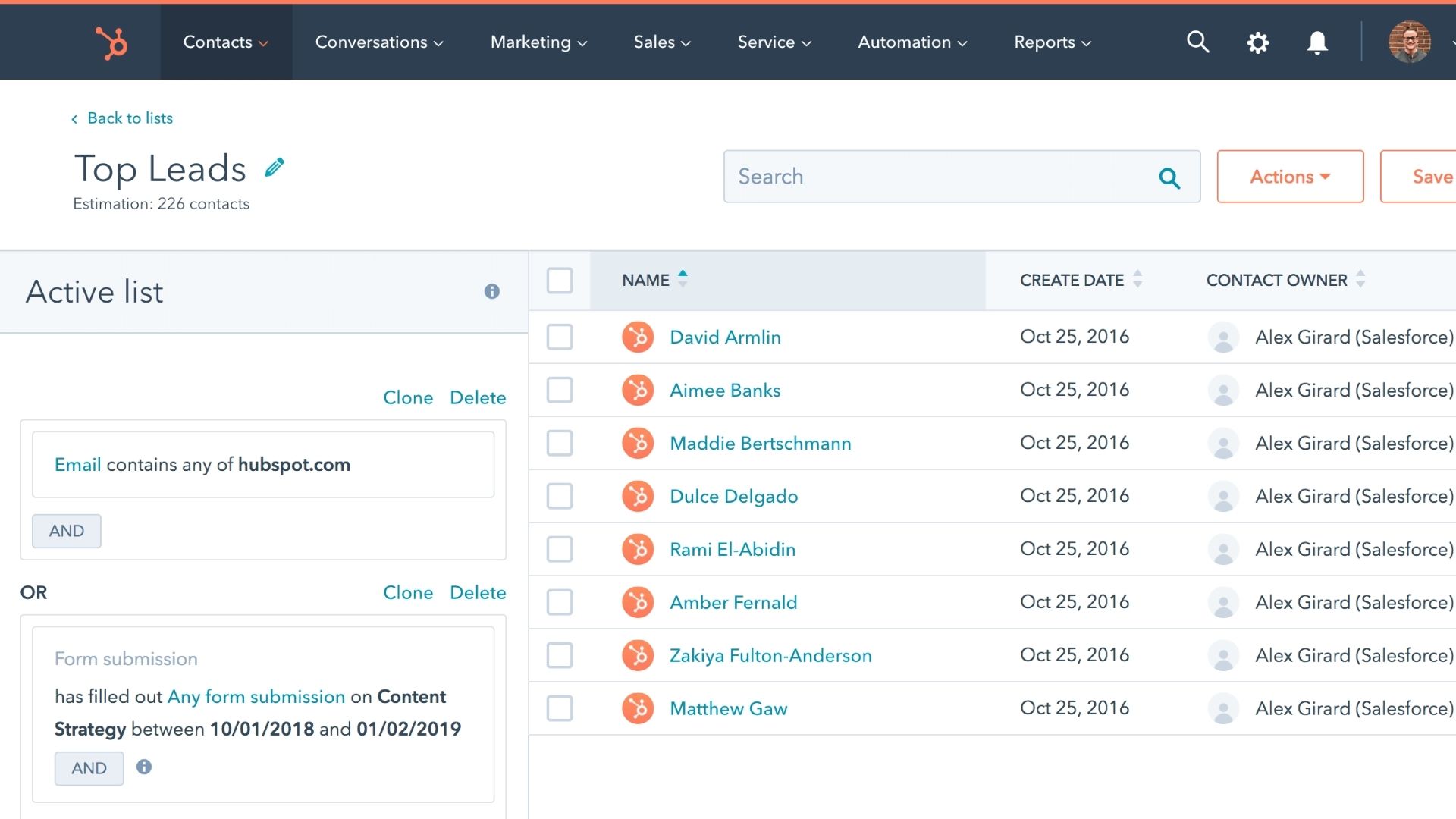Click the settings gear icon
The width and height of the screenshot is (1456, 819).
click(1258, 42)
